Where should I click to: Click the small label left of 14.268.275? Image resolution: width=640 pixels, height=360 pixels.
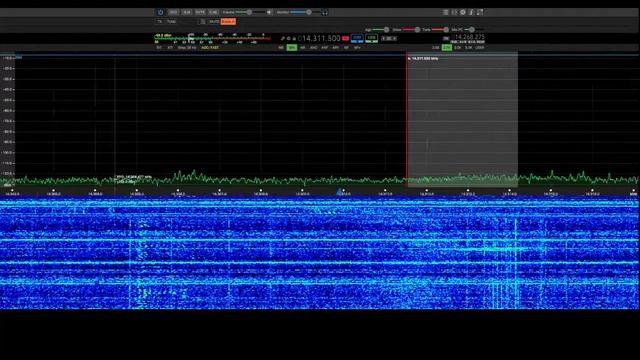[x=446, y=38]
